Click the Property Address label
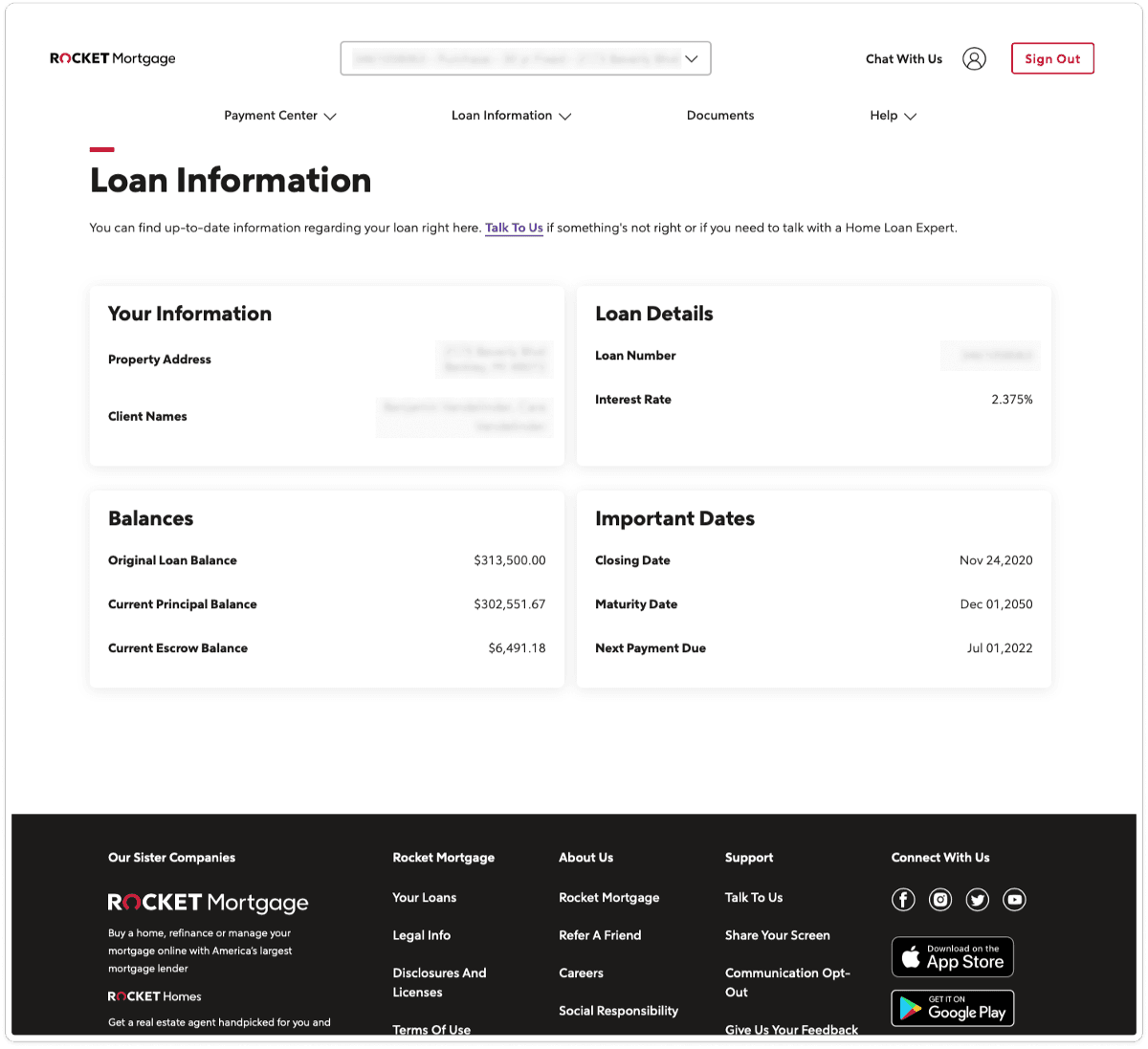 160,360
